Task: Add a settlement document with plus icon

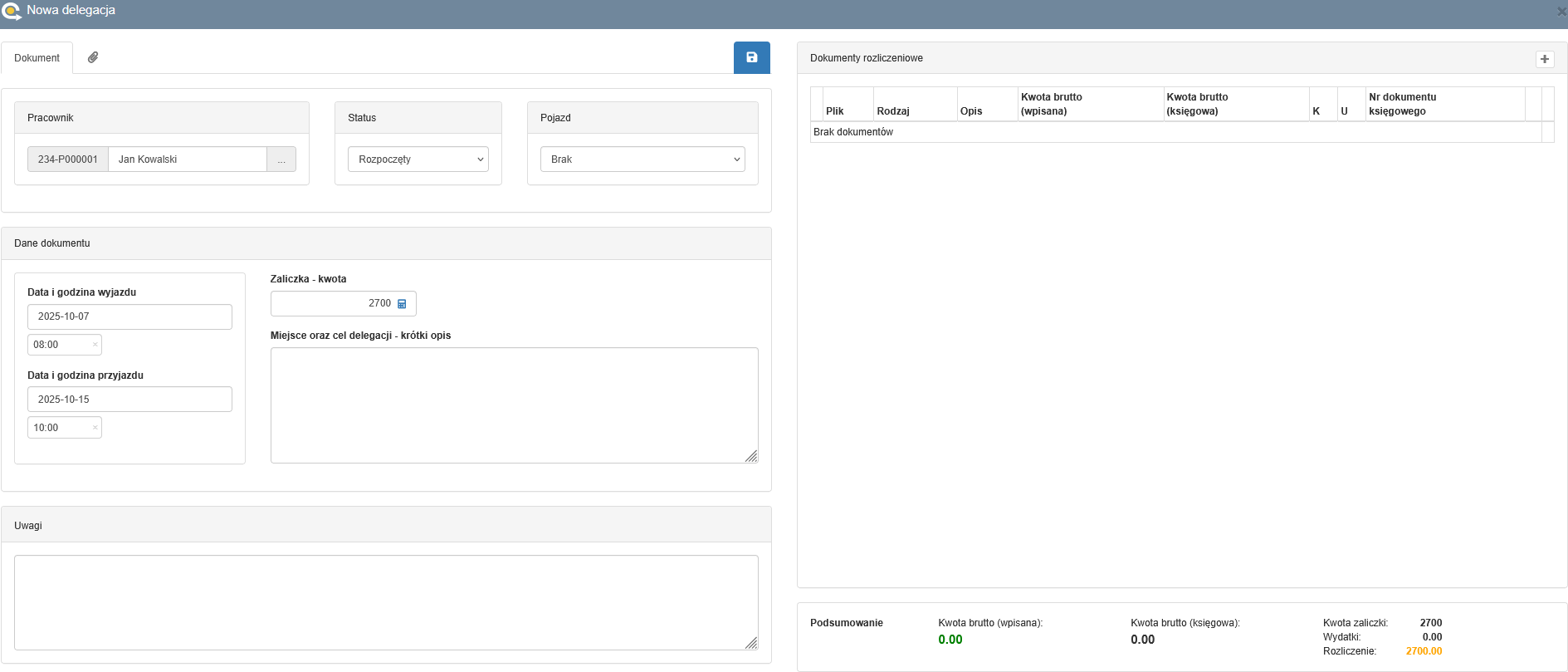Action: pos(1544,59)
